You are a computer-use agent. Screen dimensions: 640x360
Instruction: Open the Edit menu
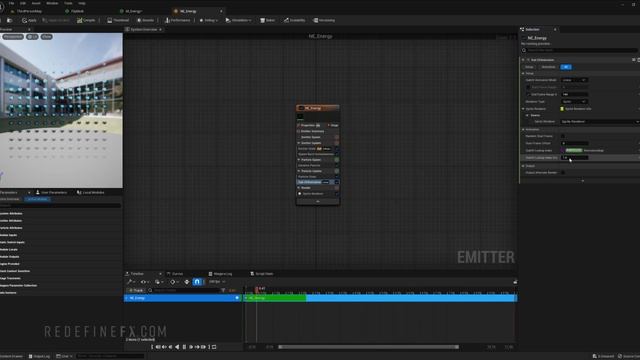pyautogui.click(x=23, y=3)
